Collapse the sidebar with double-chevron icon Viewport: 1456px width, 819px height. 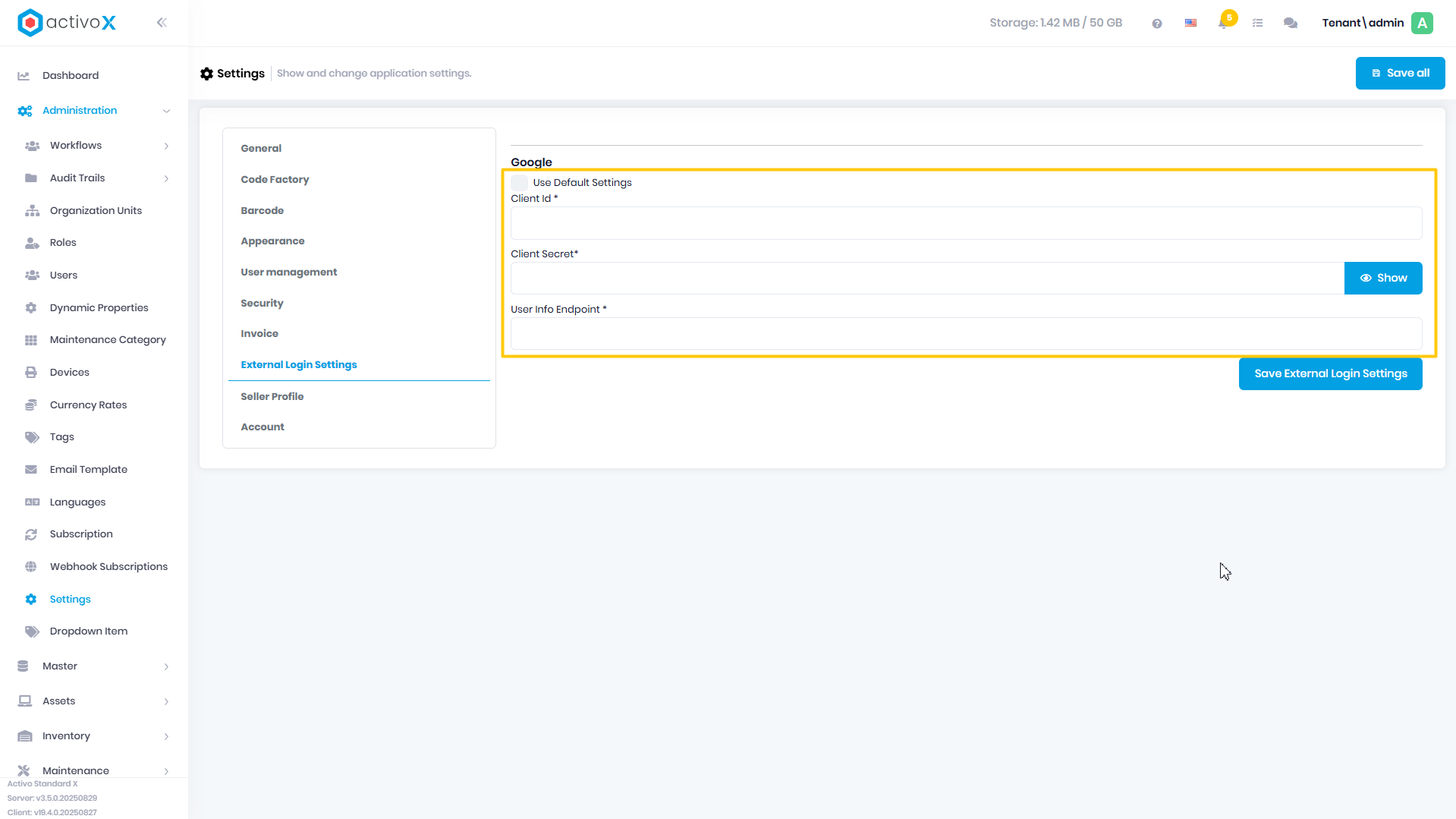click(162, 23)
